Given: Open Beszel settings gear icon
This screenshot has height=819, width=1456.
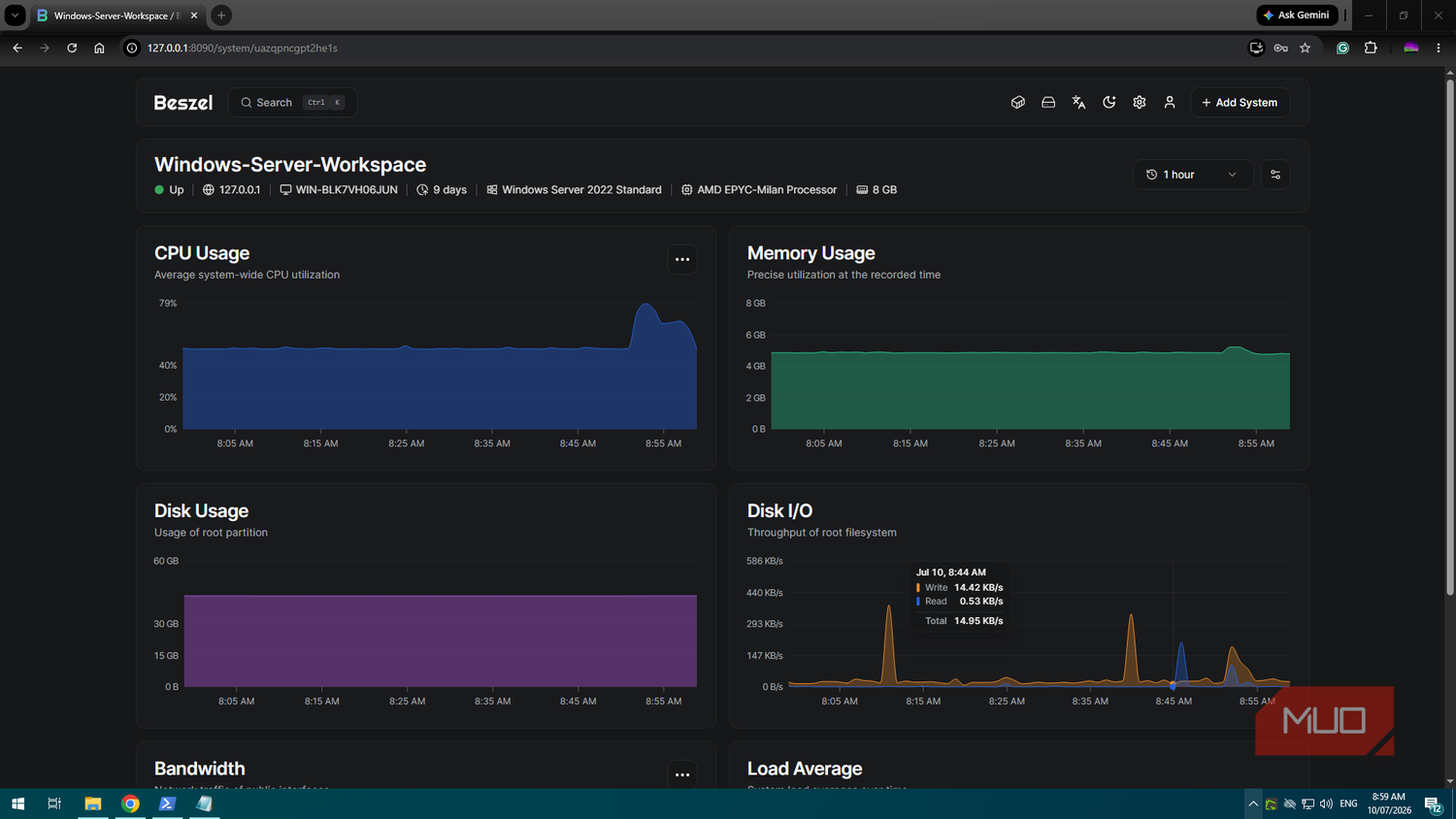Looking at the screenshot, I should (x=1140, y=102).
